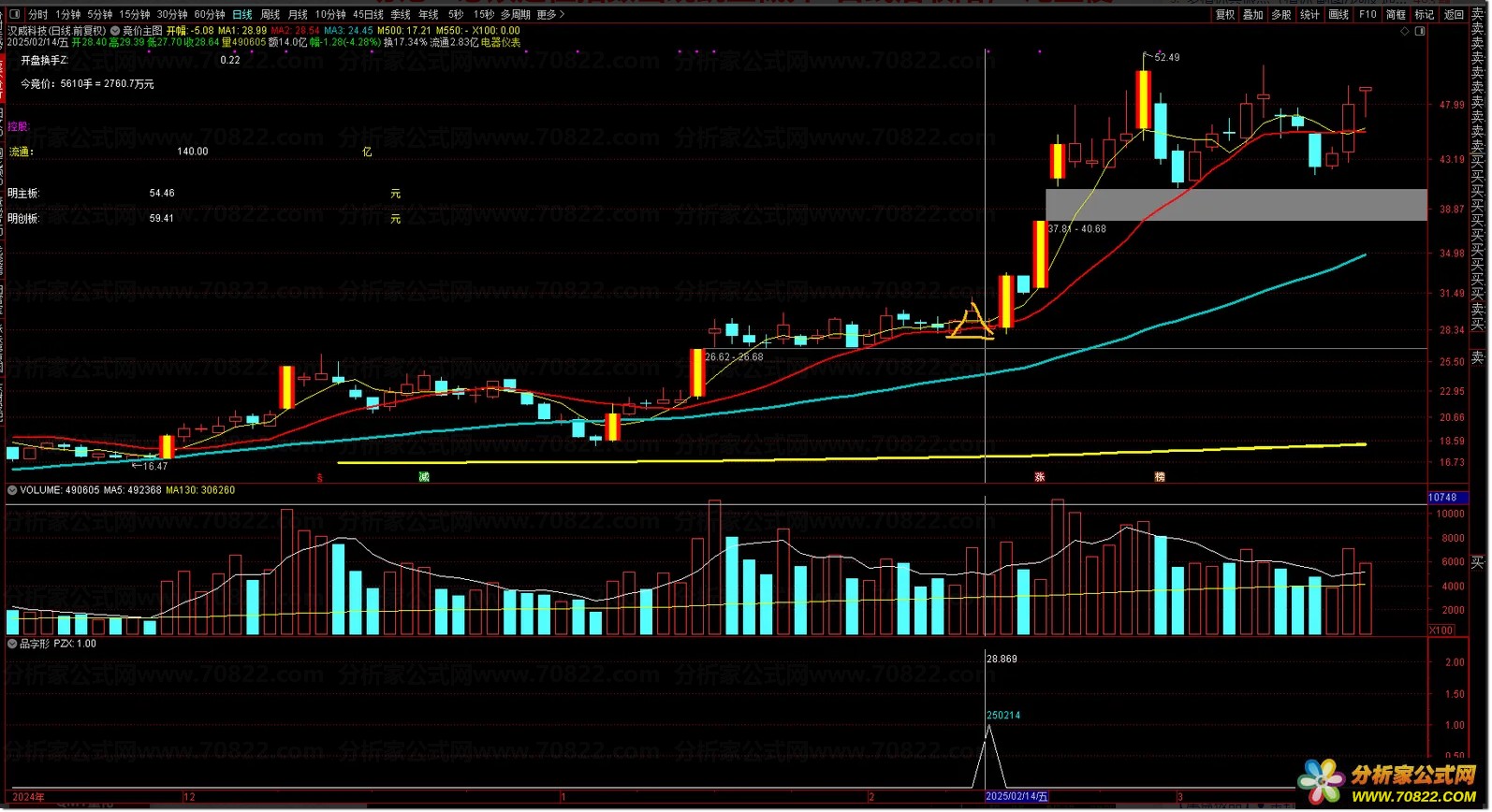Click the gray gap zone 37.81 - 40.68
The height and width of the screenshot is (812, 1492).
pos(1236,205)
